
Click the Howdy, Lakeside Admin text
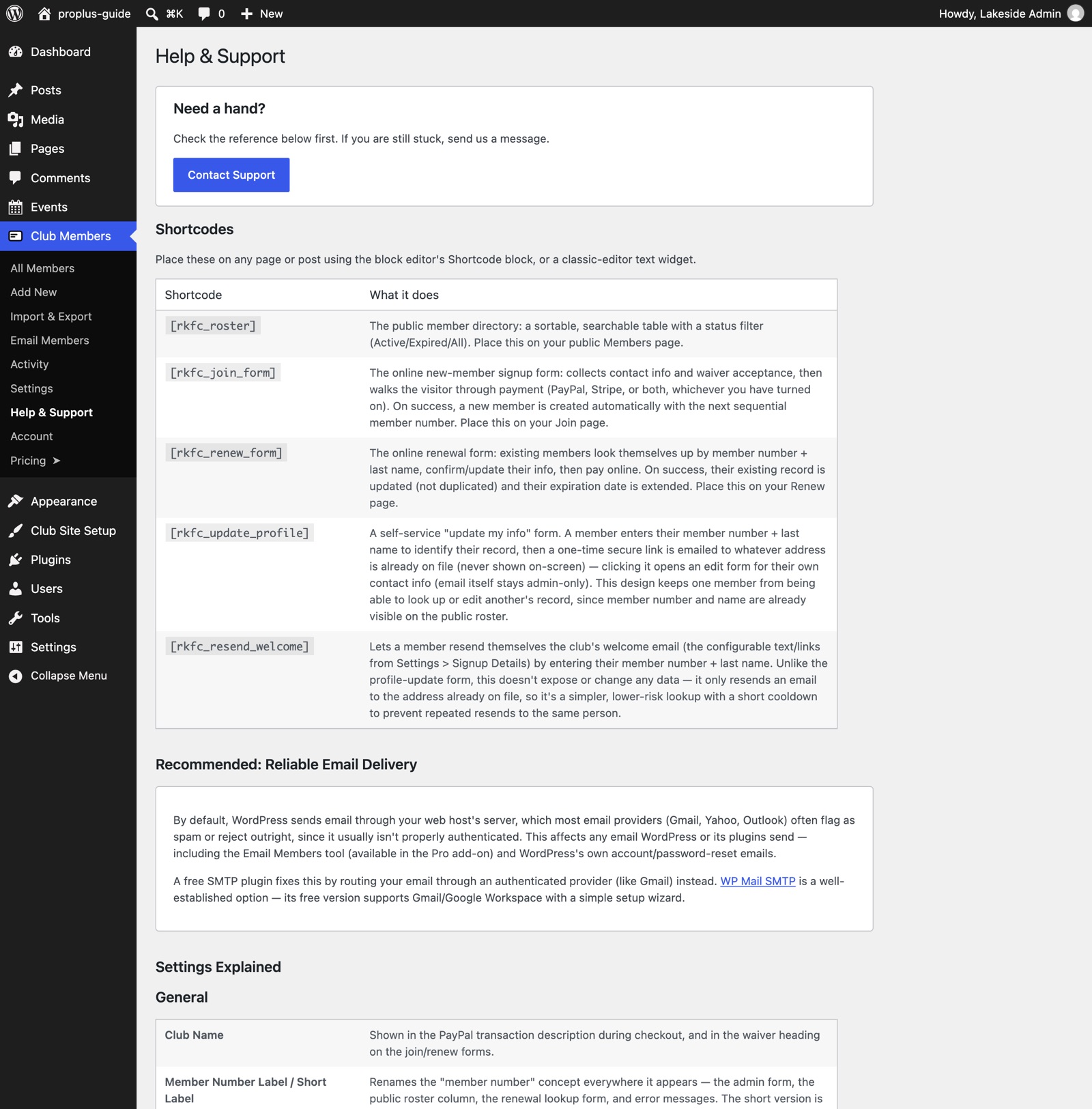[1000, 14]
